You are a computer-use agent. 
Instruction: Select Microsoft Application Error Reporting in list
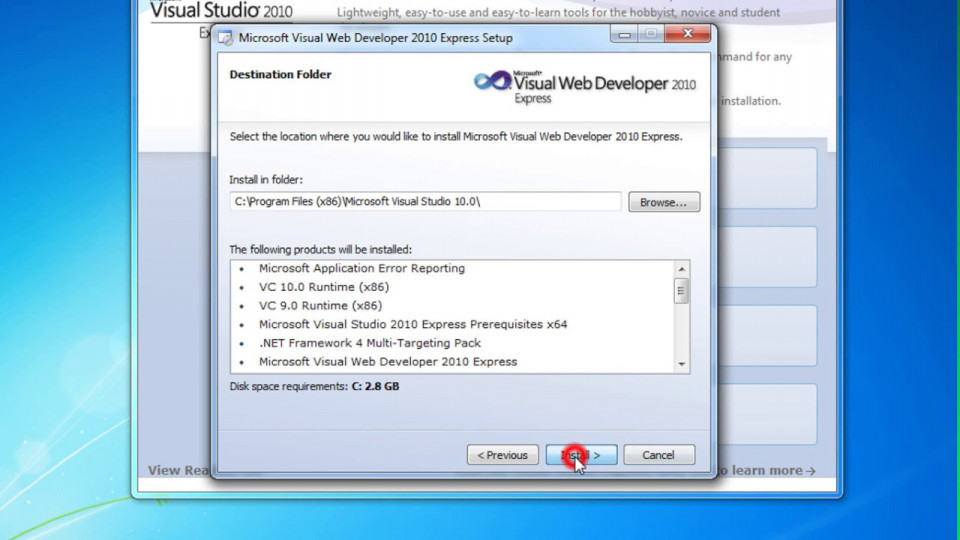361,268
